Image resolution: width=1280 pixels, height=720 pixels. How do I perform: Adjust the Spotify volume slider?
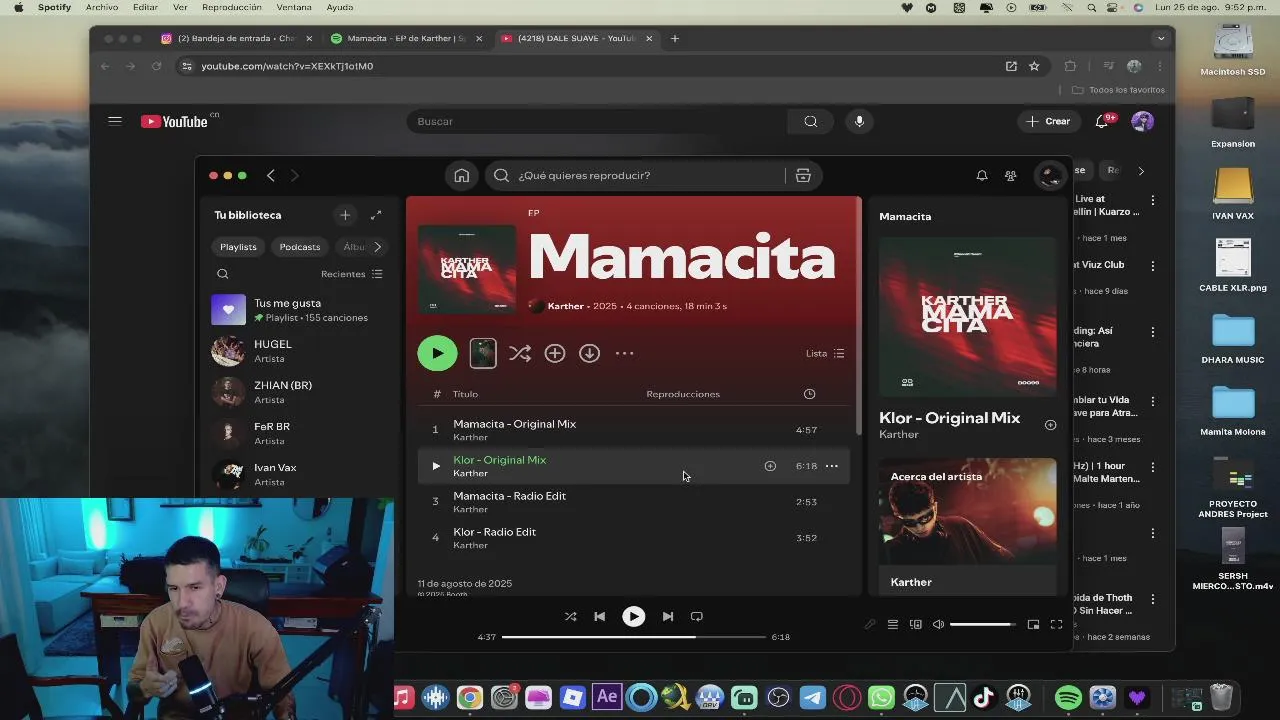pos(982,625)
